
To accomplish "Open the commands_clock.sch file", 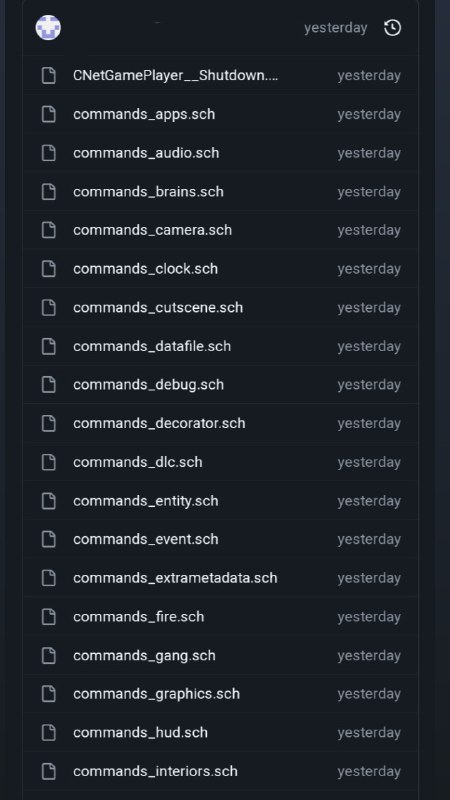I will tap(145, 269).
